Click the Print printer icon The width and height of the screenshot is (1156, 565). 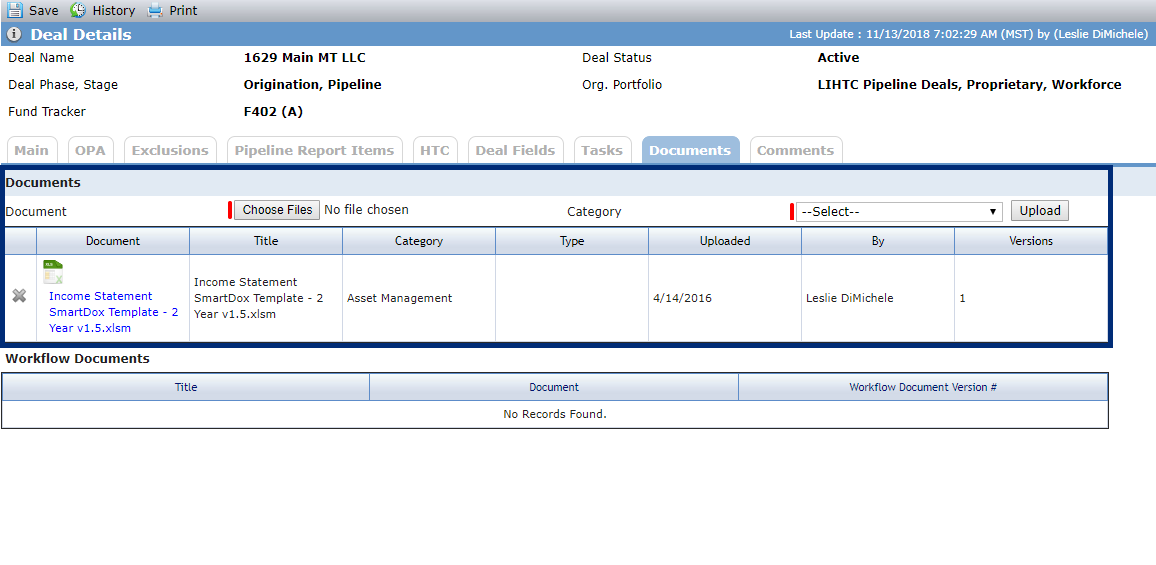tap(154, 10)
